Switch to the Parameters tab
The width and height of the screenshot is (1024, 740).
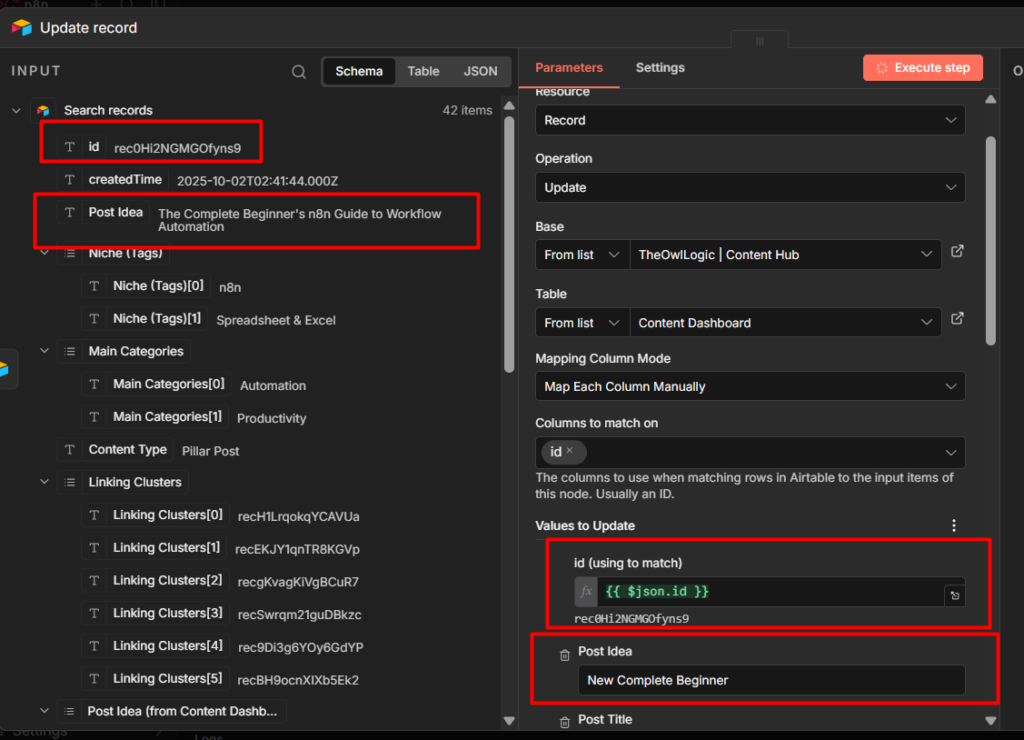pyautogui.click(x=569, y=68)
